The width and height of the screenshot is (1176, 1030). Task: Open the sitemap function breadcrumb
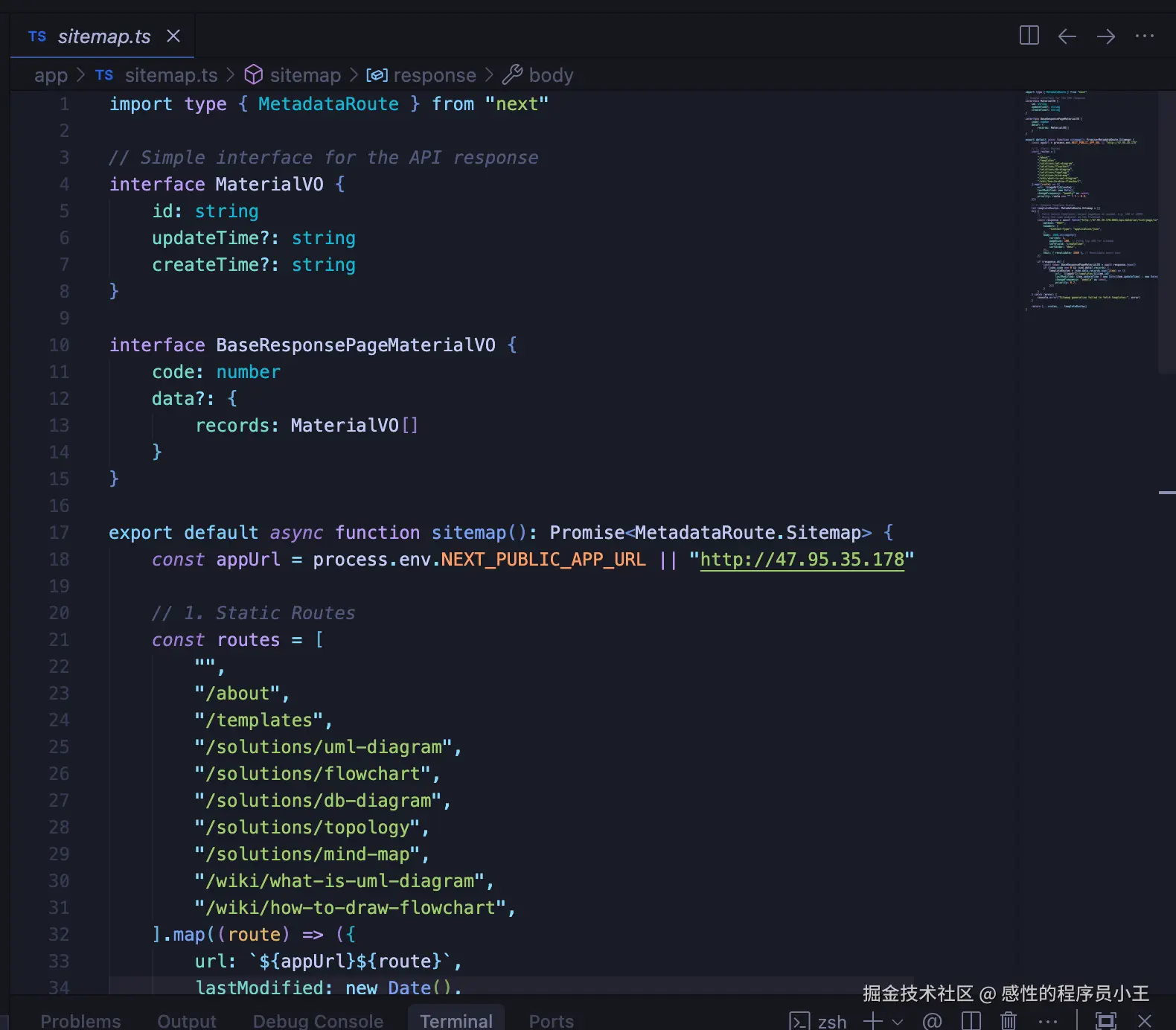(x=305, y=75)
